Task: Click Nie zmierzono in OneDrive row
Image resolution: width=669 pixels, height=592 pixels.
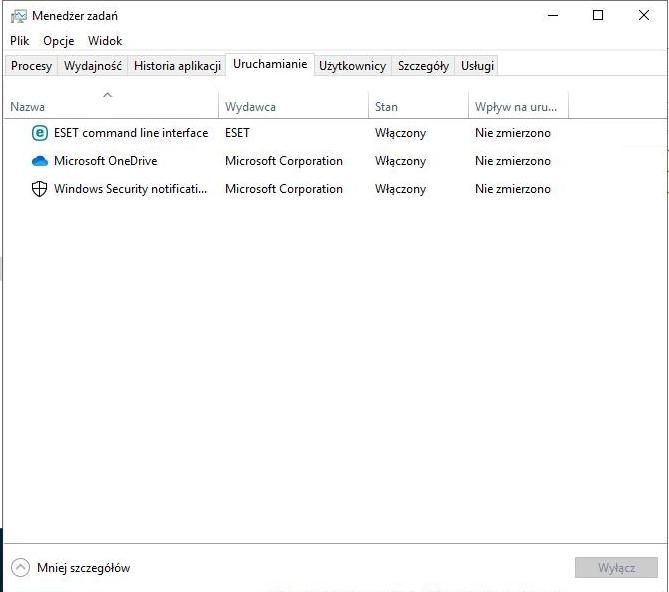Action: (513, 161)
